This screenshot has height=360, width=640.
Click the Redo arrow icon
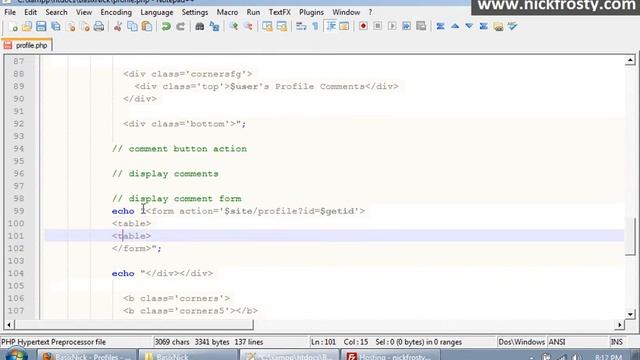180,27
